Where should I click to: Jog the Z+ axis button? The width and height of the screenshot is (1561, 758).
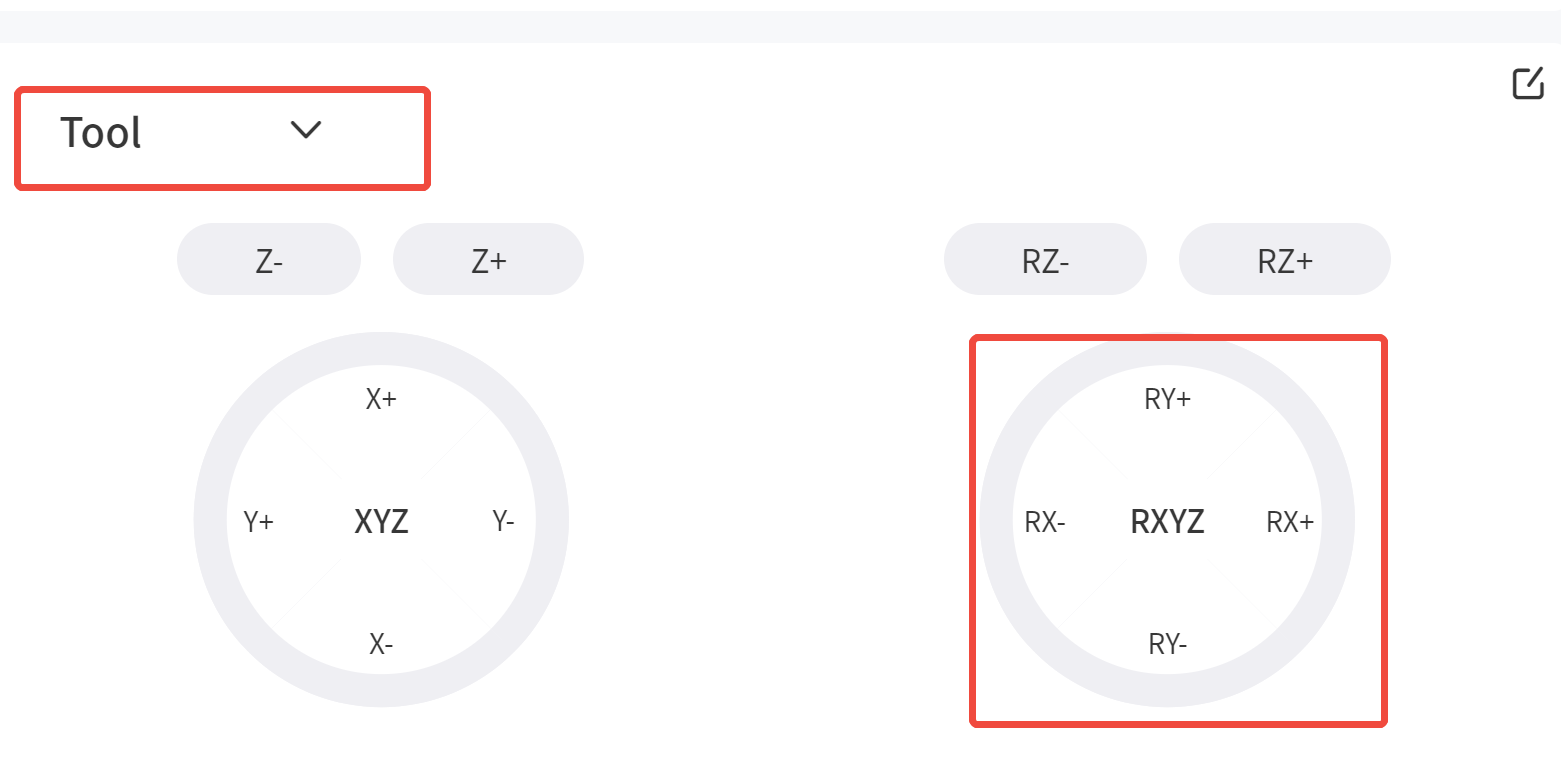(x=488, y=259)
